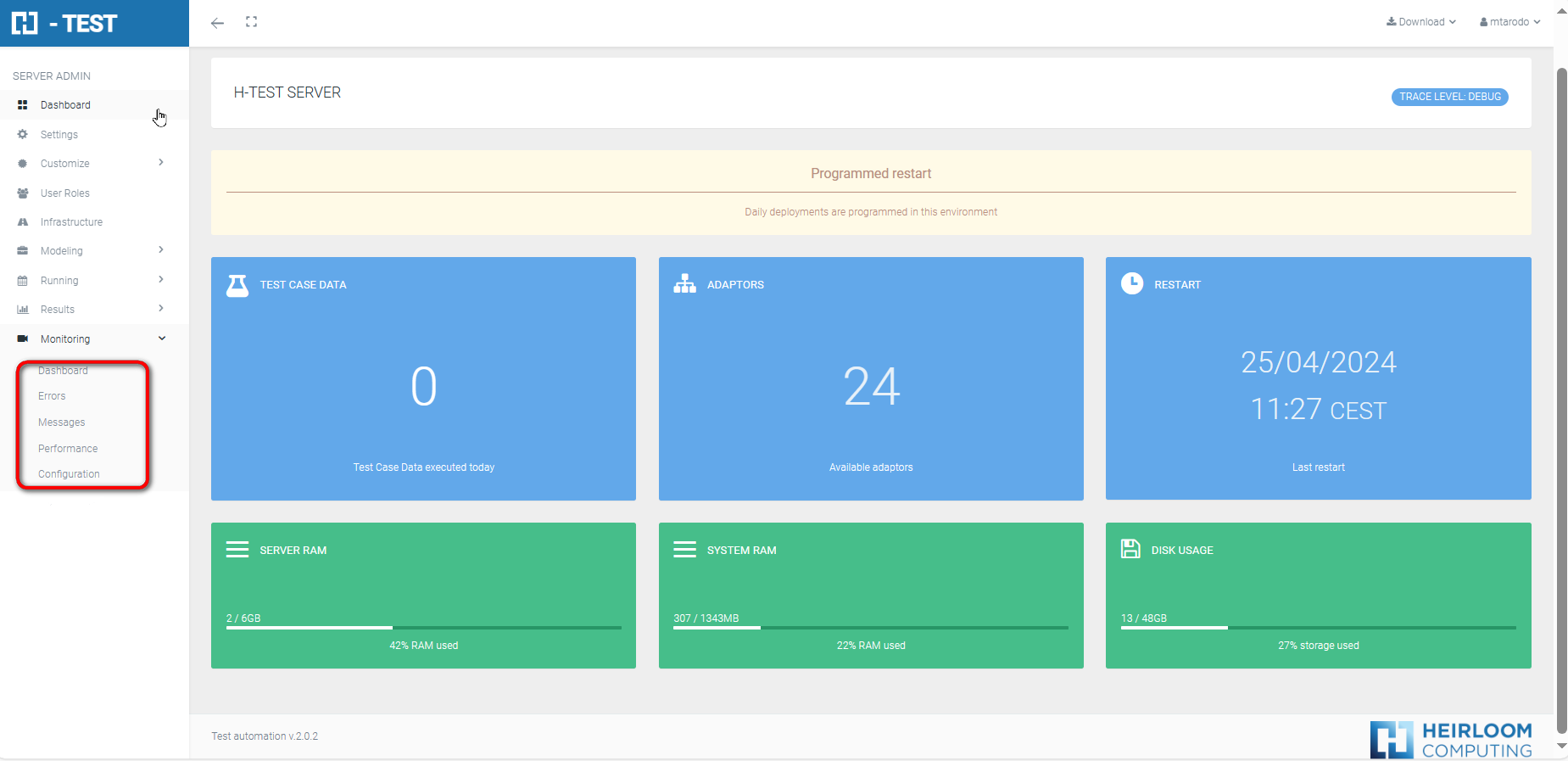
Task: Select Performance in Monitoring submenu
Action: pyautogui.click(x=68, y=449)
